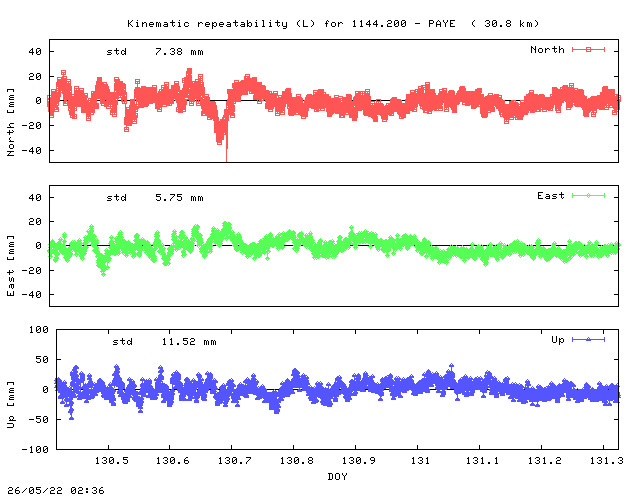Click the Up [mm] axis label
Image resolution: width=640 pixels, height=496 pixels.
pos(11,405)
